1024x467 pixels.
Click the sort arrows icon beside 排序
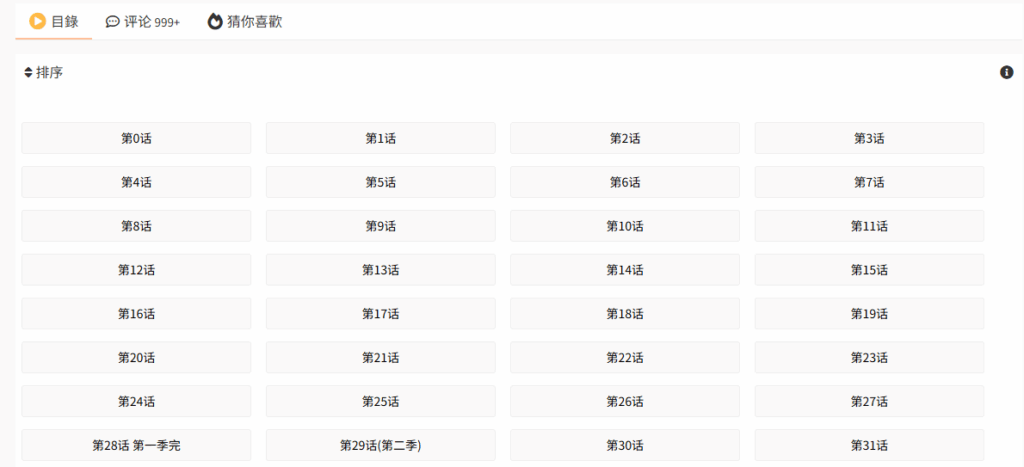tap(28, 72)
